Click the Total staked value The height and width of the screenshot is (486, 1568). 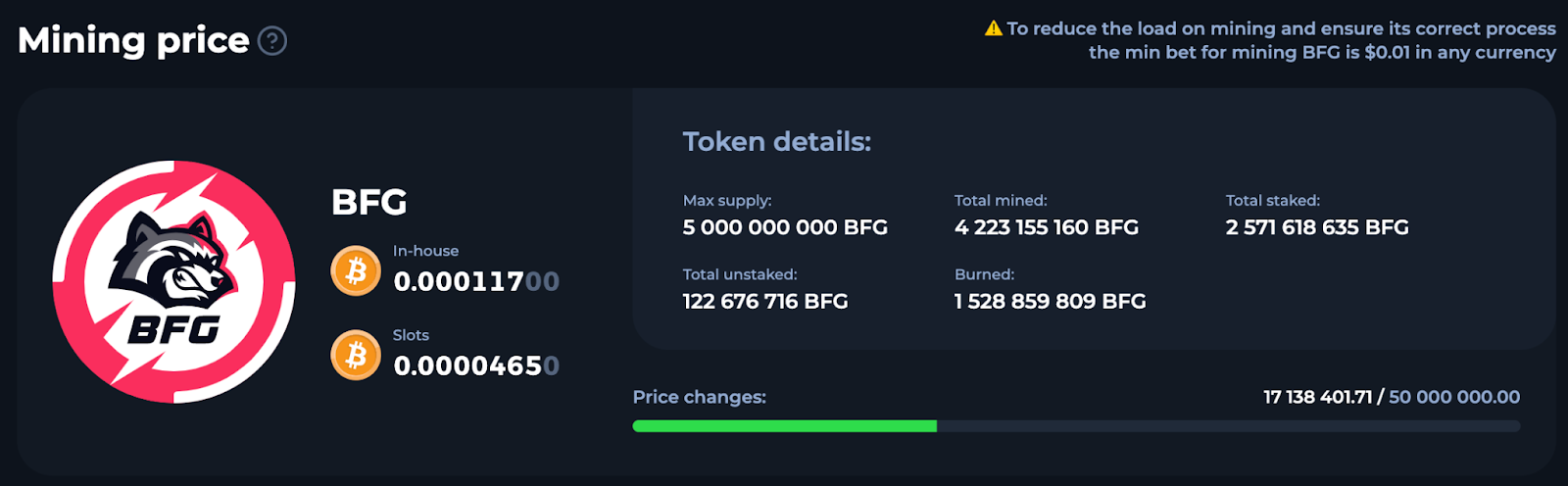click(1316, 227)
